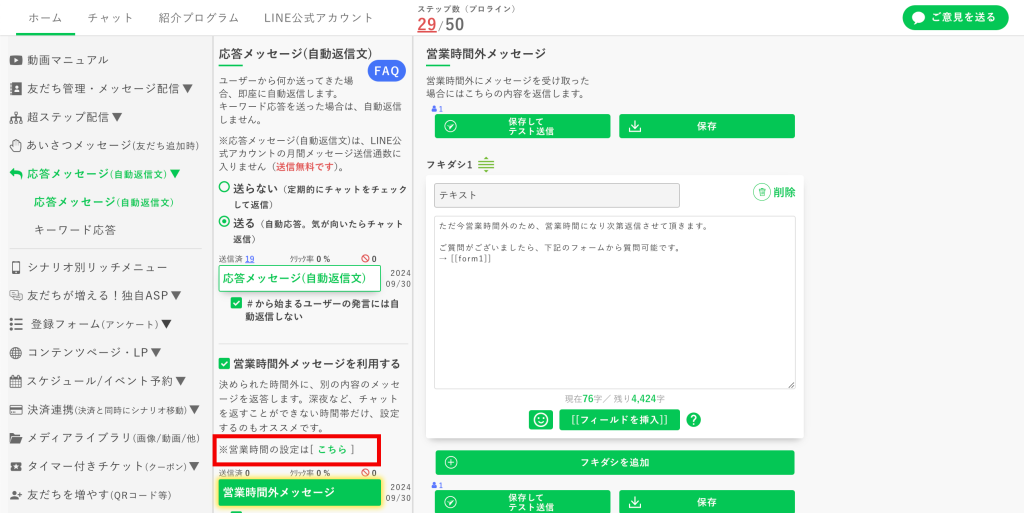
Task: Expand コンテンツページ・LP menu
Action: click(x=155, y=352)
